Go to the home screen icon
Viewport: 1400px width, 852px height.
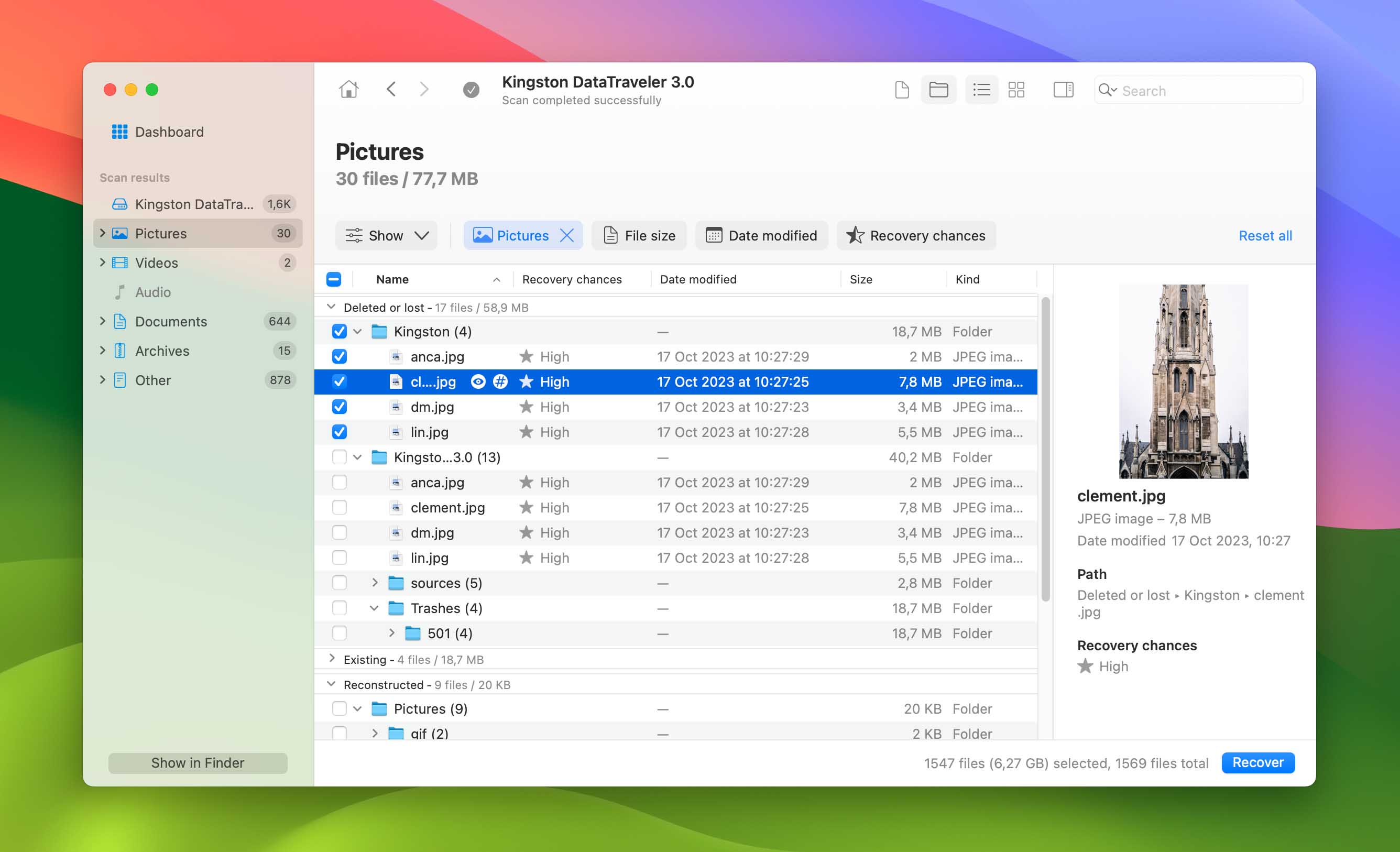pos(349,89)
